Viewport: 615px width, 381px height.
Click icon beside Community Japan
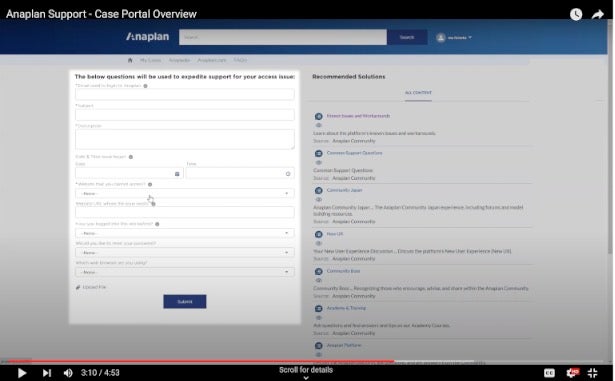pyautogui.click(x=318, y=191)
